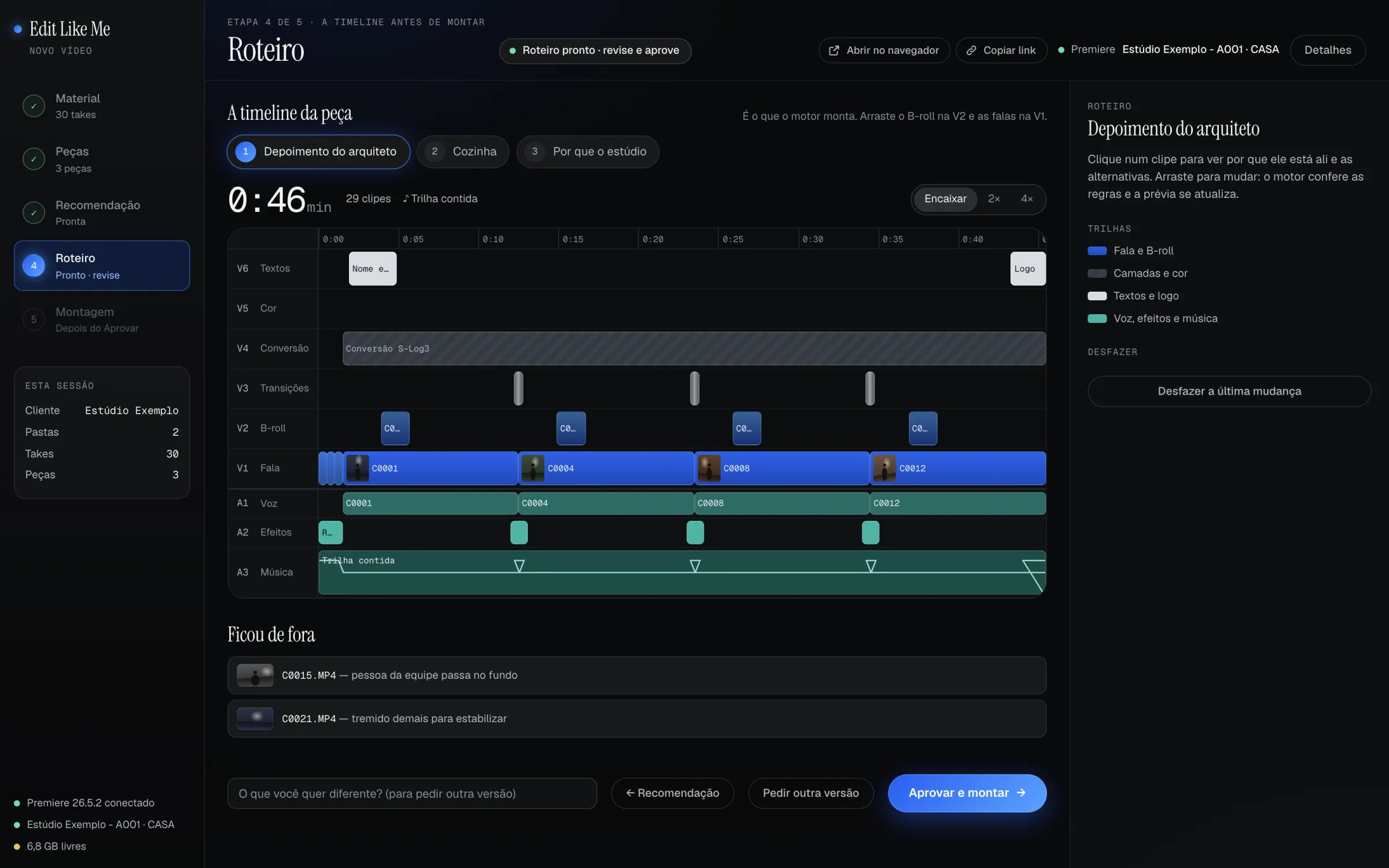Image resolution: width=1389 pixels, height=868 pixels.
Task: Set timeline zoom to 4×
Action: coord(1027,199)
